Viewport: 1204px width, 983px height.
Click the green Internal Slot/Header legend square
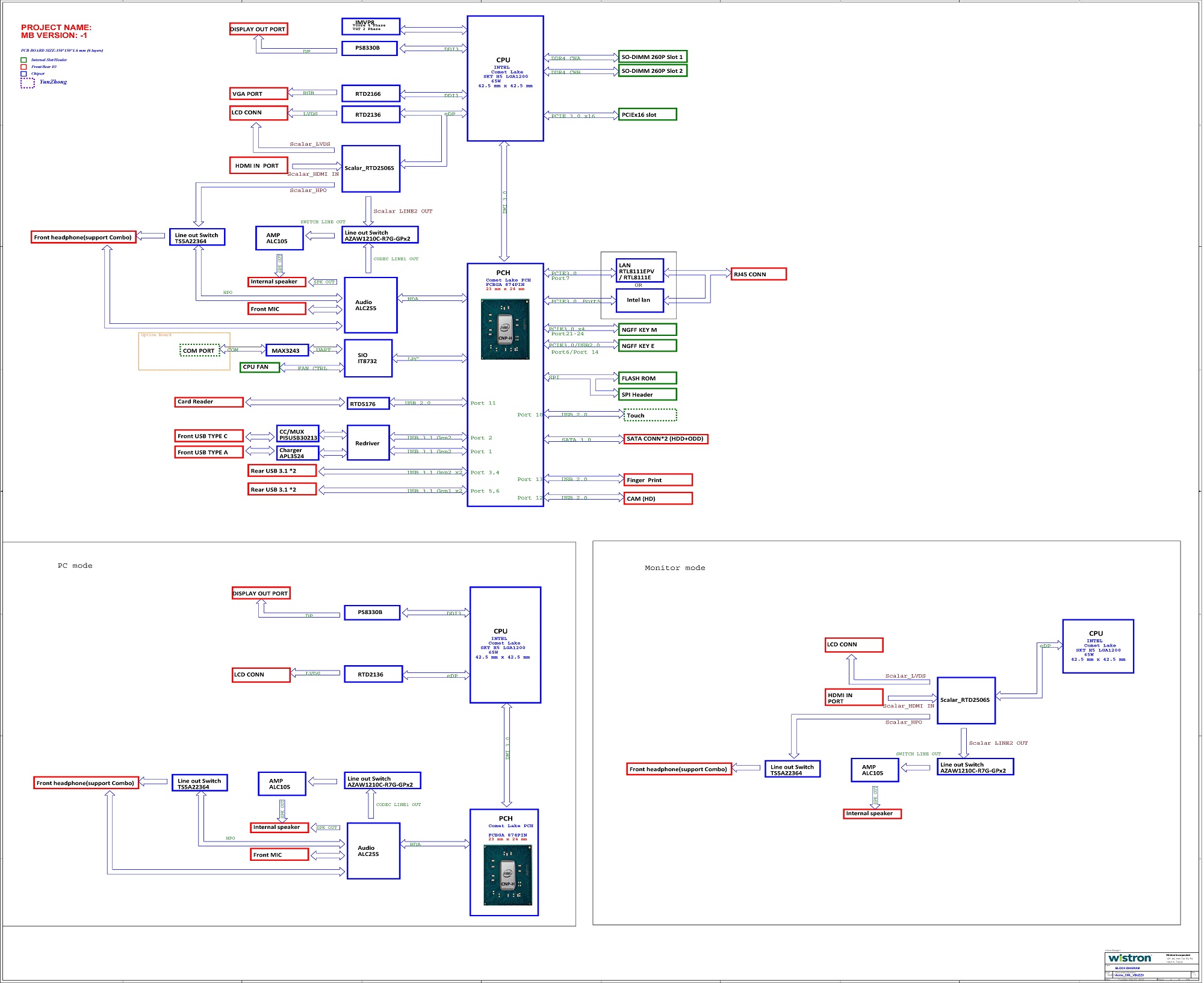coord(23,60)
